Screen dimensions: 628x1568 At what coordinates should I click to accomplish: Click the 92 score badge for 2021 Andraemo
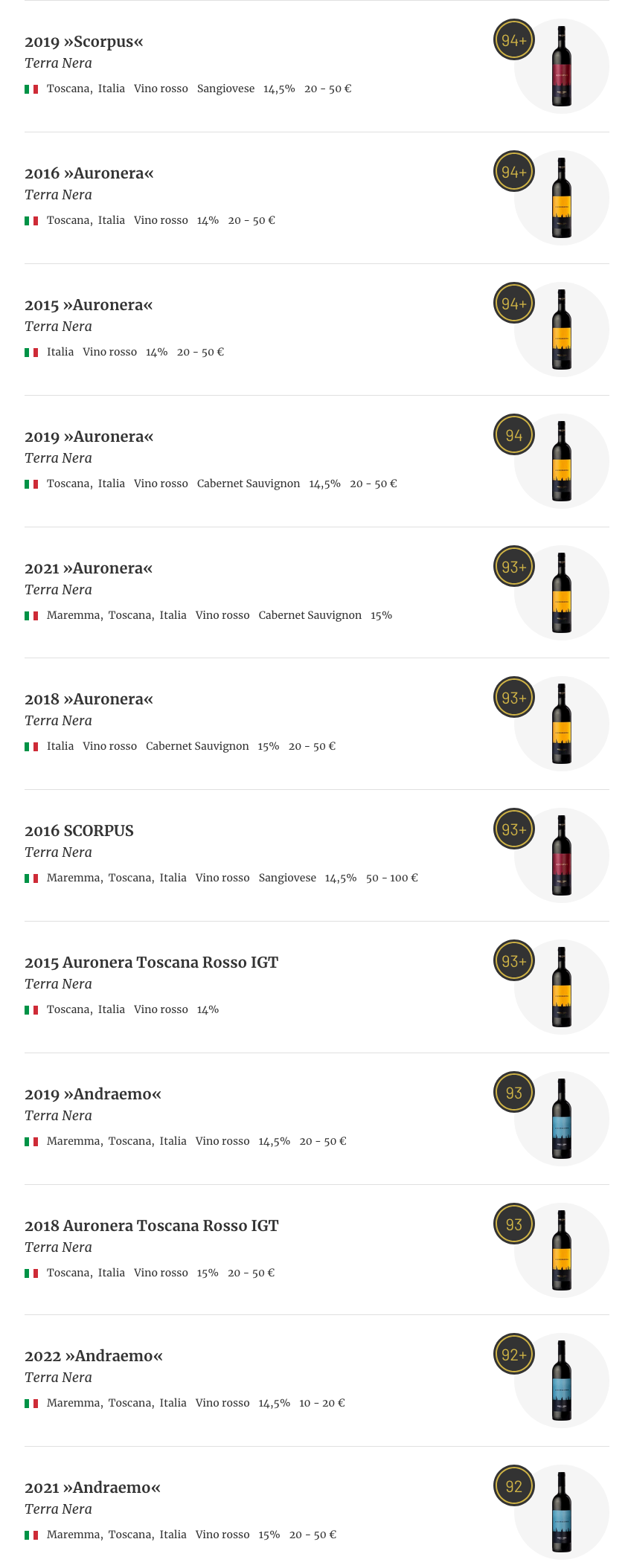pos(514,1486)
